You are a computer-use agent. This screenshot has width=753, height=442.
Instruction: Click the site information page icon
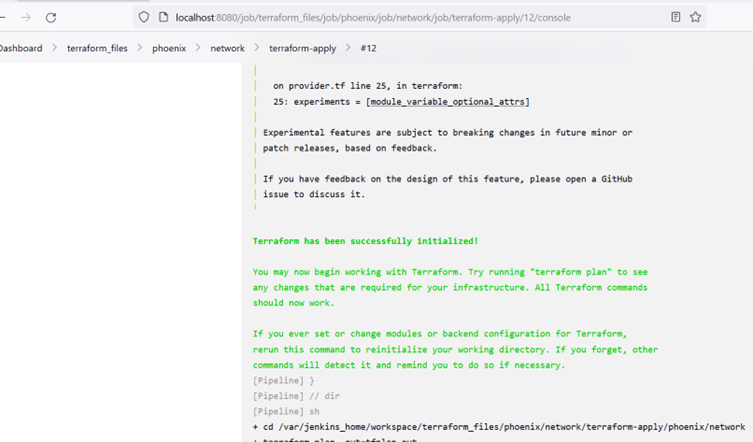coord(163,17)
